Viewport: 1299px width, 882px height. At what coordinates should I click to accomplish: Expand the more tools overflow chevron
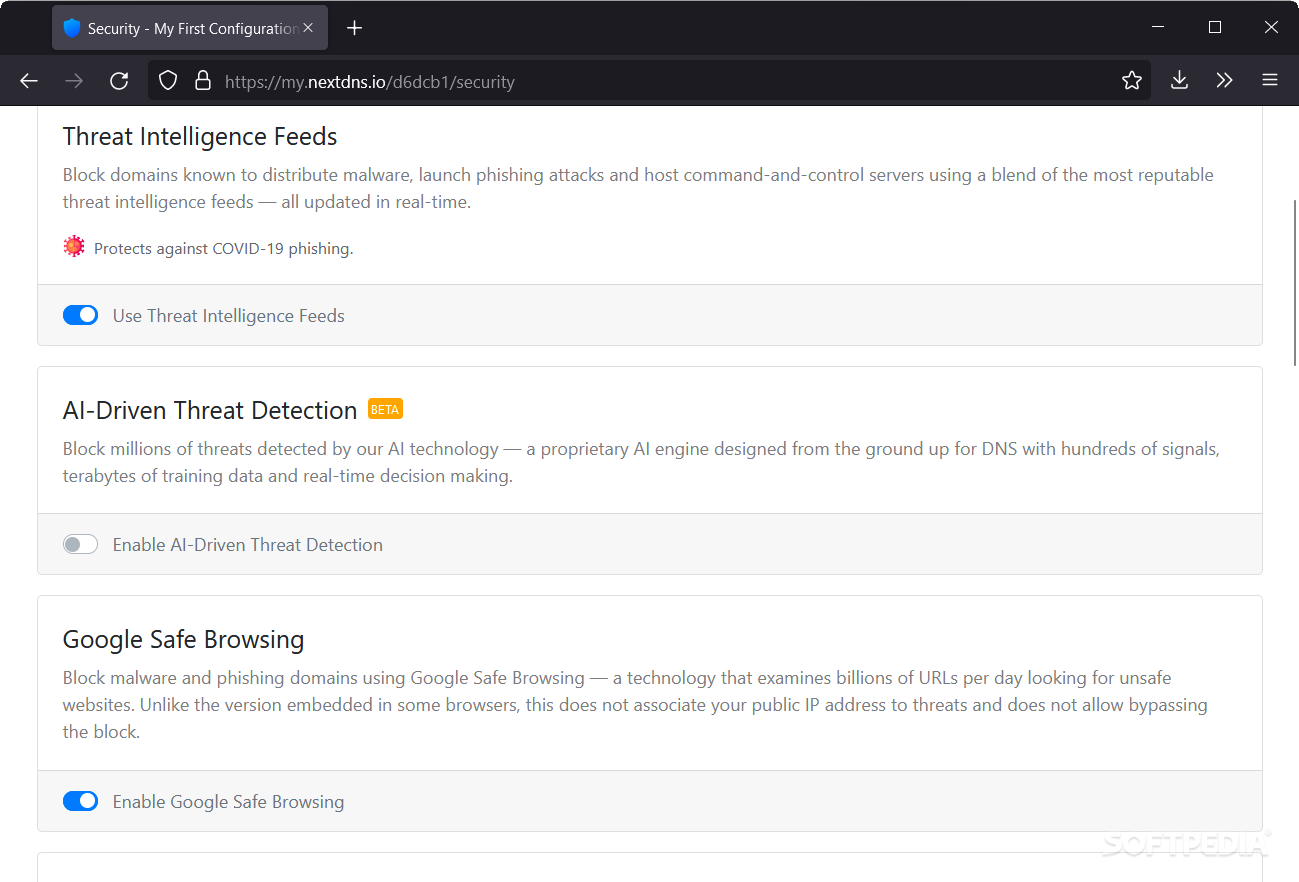click(x=1225, y=81)
